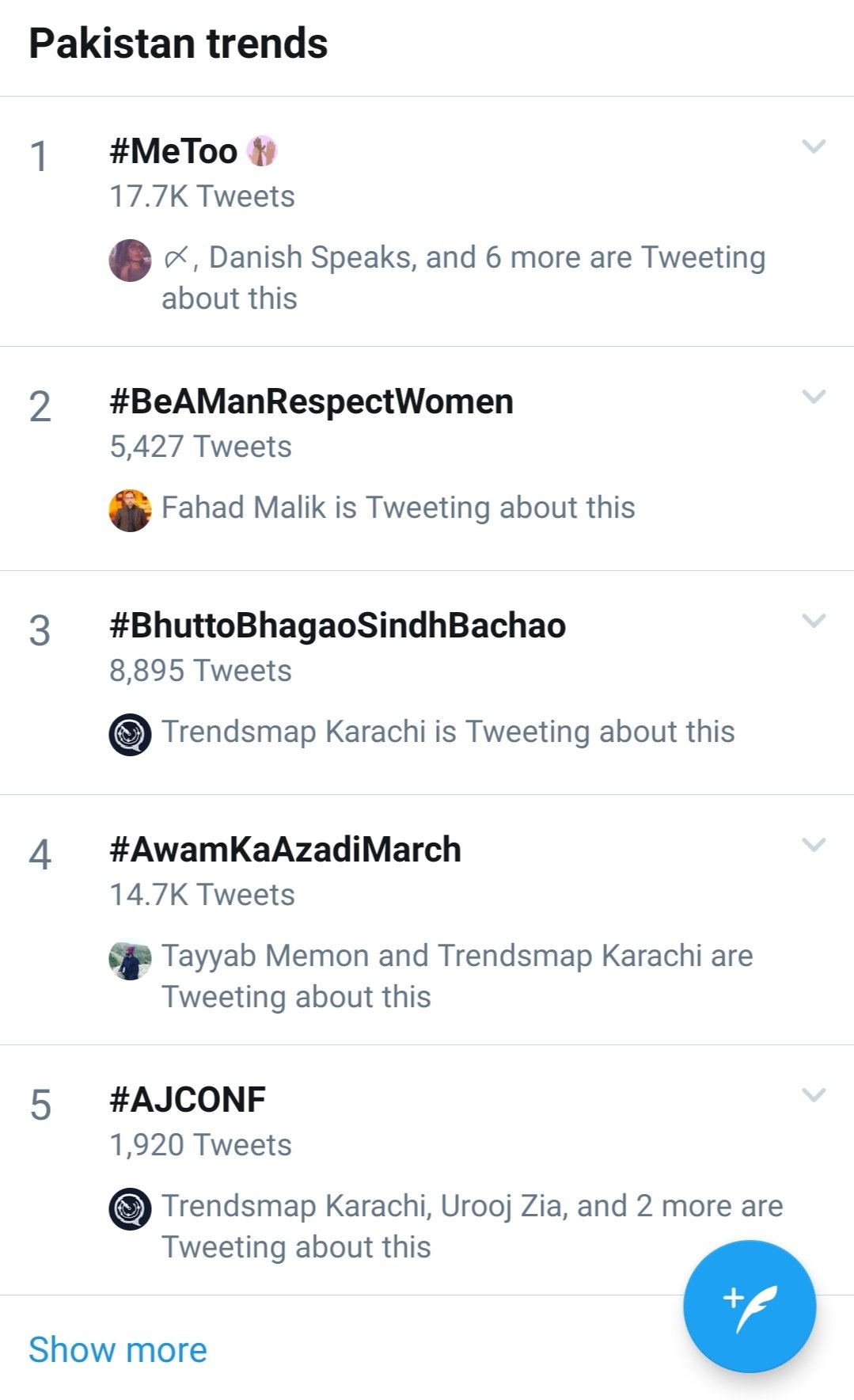Screen dimensions: 854x1400
Task: Tap the compose new Tweet button
Action: point(749,1306)
